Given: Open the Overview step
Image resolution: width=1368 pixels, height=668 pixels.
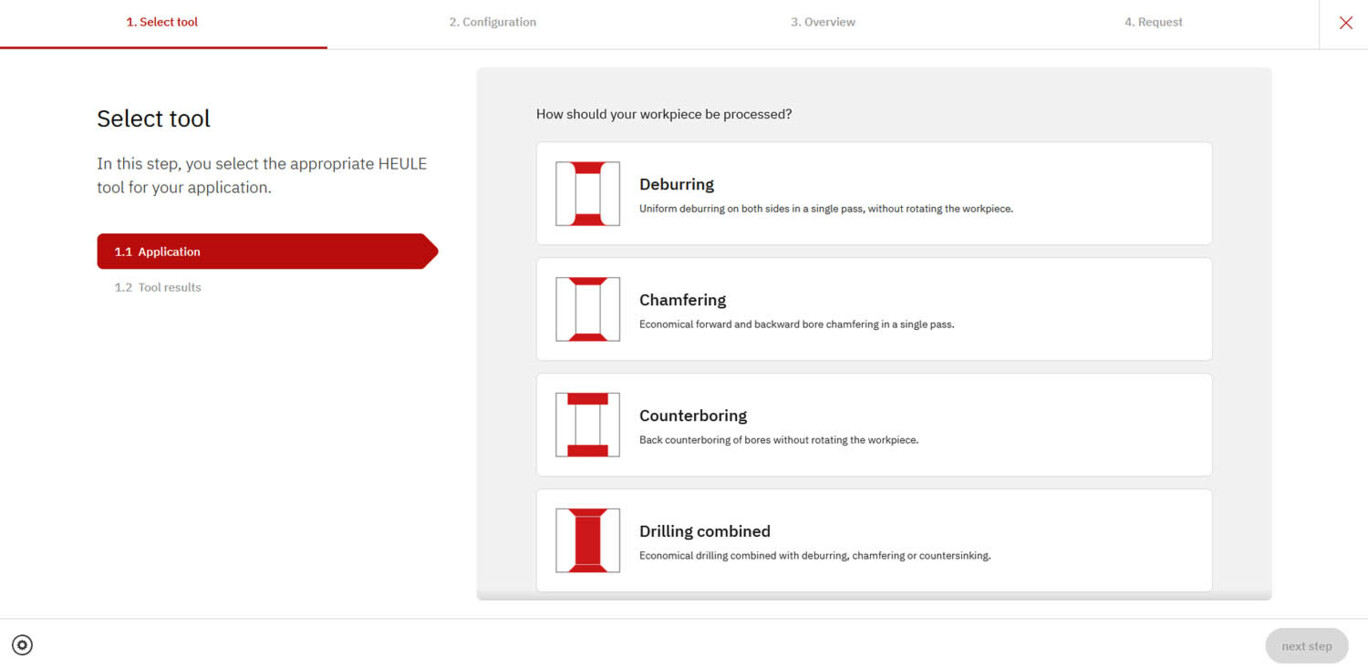Looking at the screenshot, I should pyautogui.click(x=822, y=21).
